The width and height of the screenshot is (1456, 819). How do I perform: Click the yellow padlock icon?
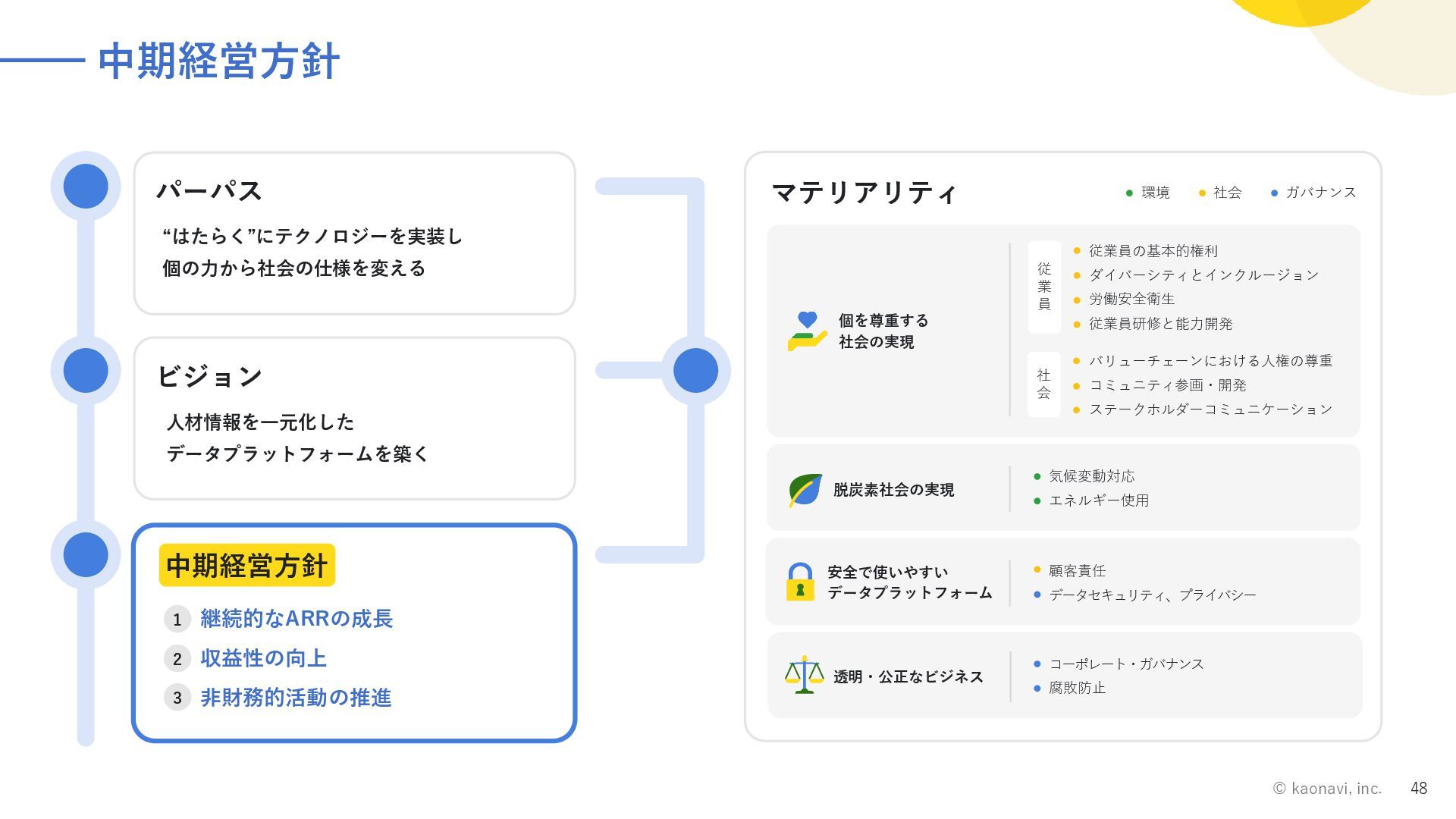(x=800, y=582)
